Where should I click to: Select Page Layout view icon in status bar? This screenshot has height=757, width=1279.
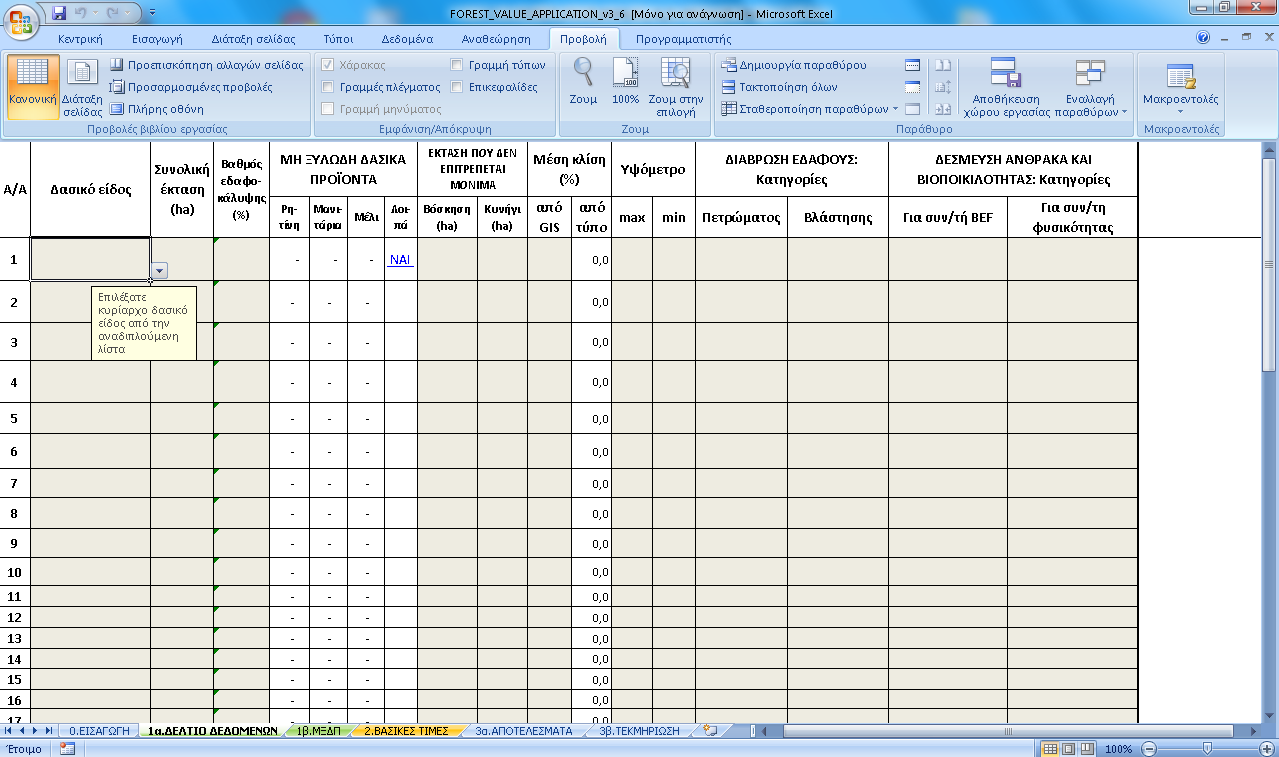[1067, 748]
